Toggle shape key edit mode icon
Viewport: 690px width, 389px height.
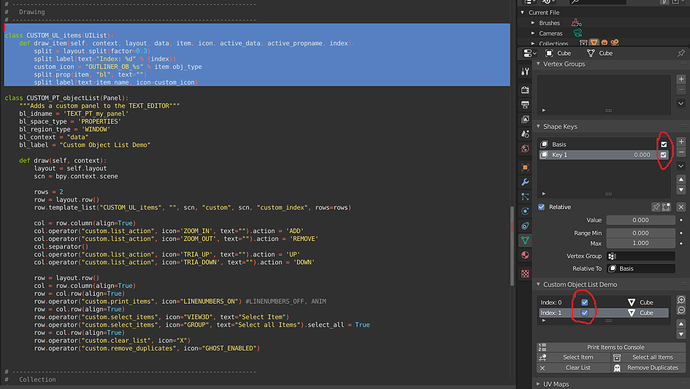(666, 207)
